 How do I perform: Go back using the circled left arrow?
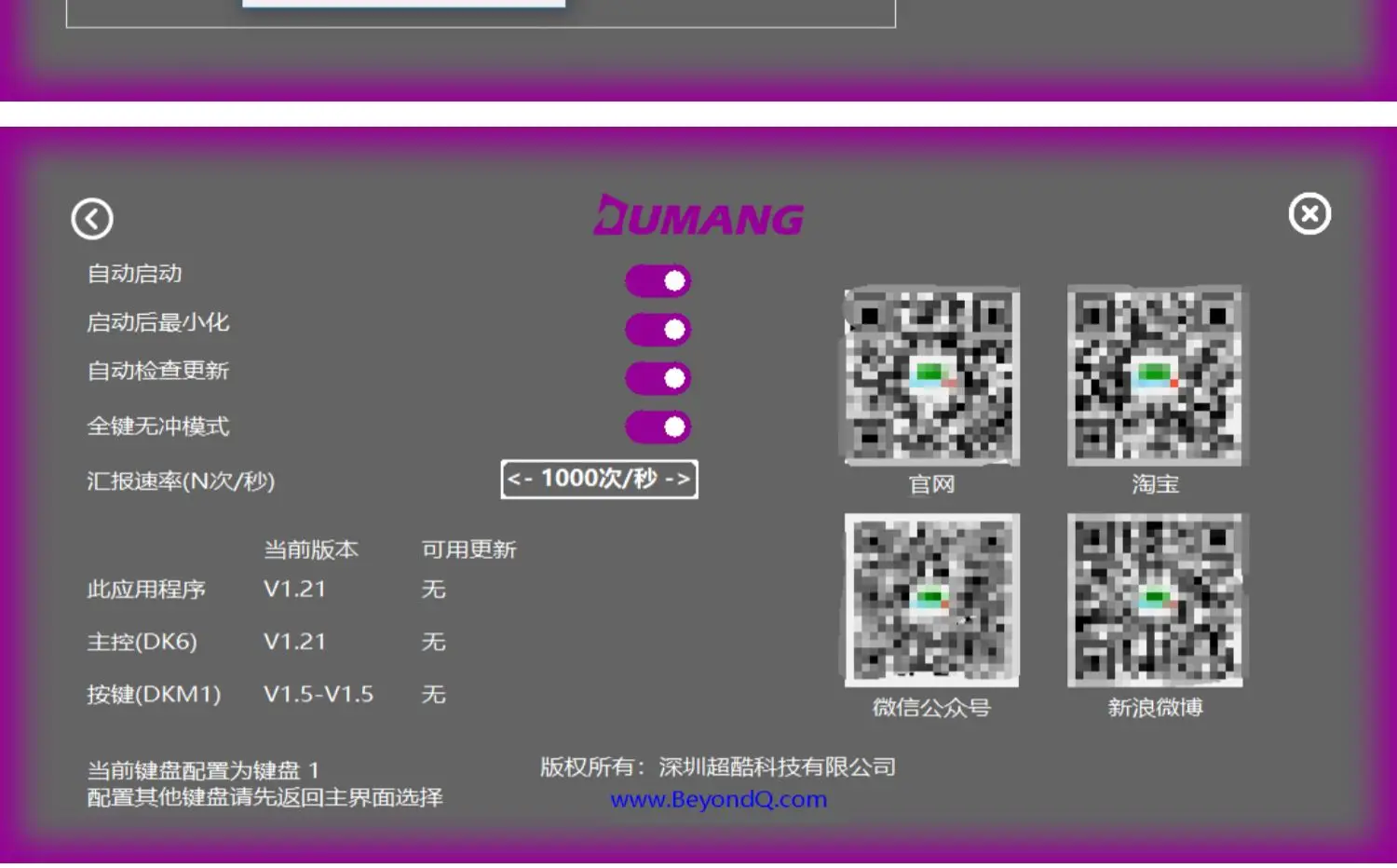click(x=92, y=220)
